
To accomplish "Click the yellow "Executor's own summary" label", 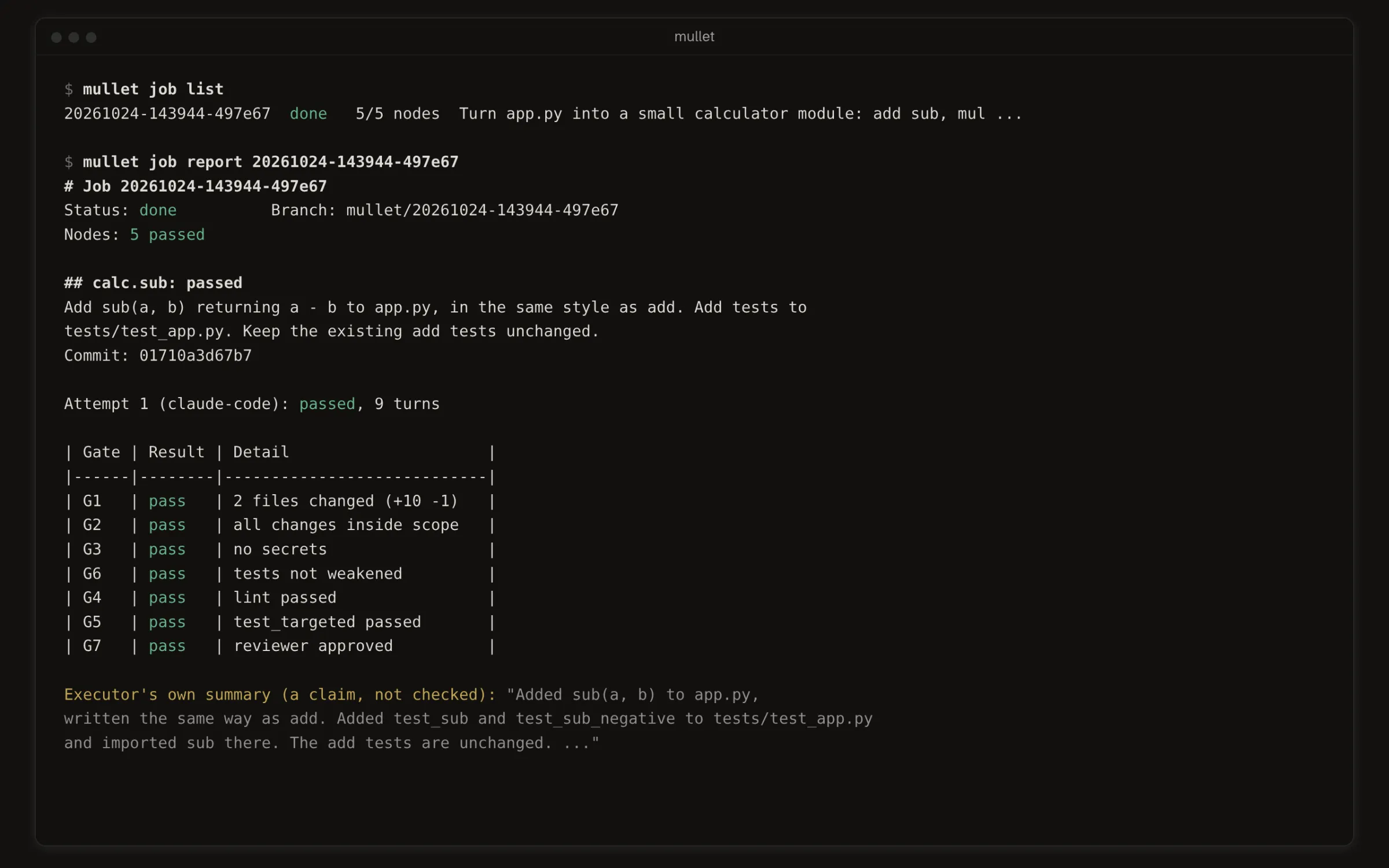I will 280,694.
